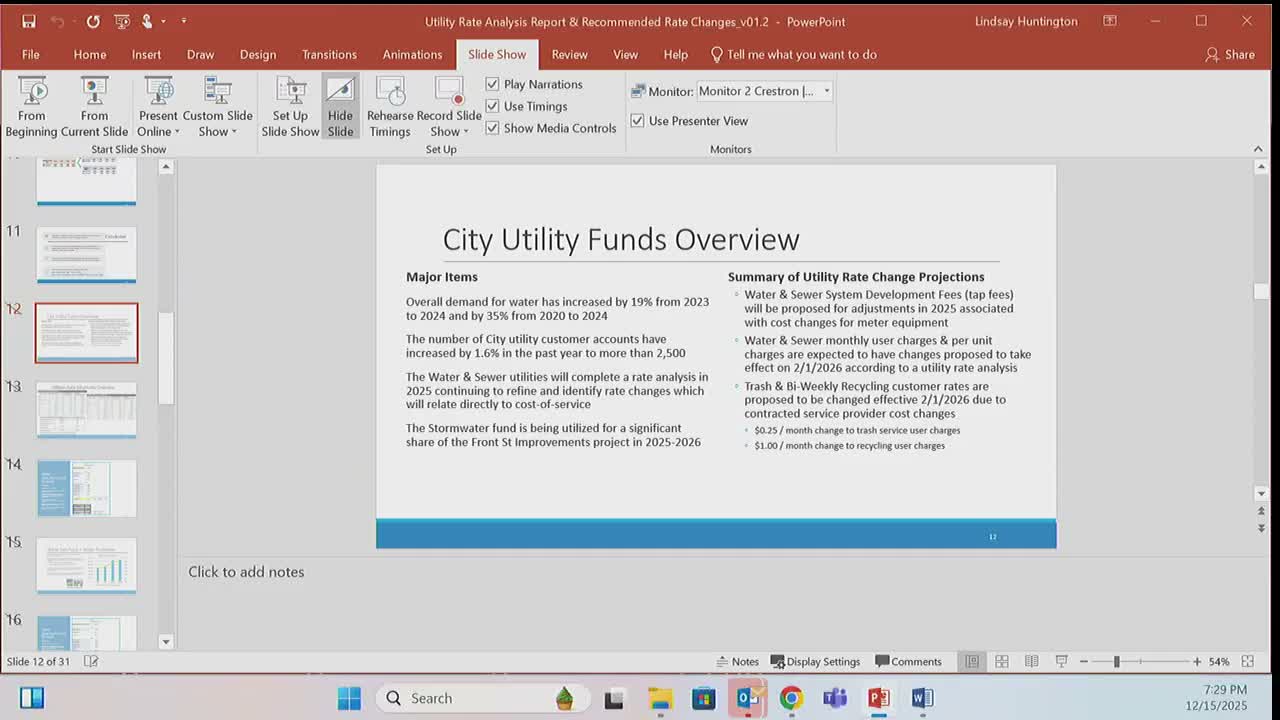Screen dimensions: 1280x720
Task: Toggle Use Timings checkbox
Action: [x=492, y=106]
